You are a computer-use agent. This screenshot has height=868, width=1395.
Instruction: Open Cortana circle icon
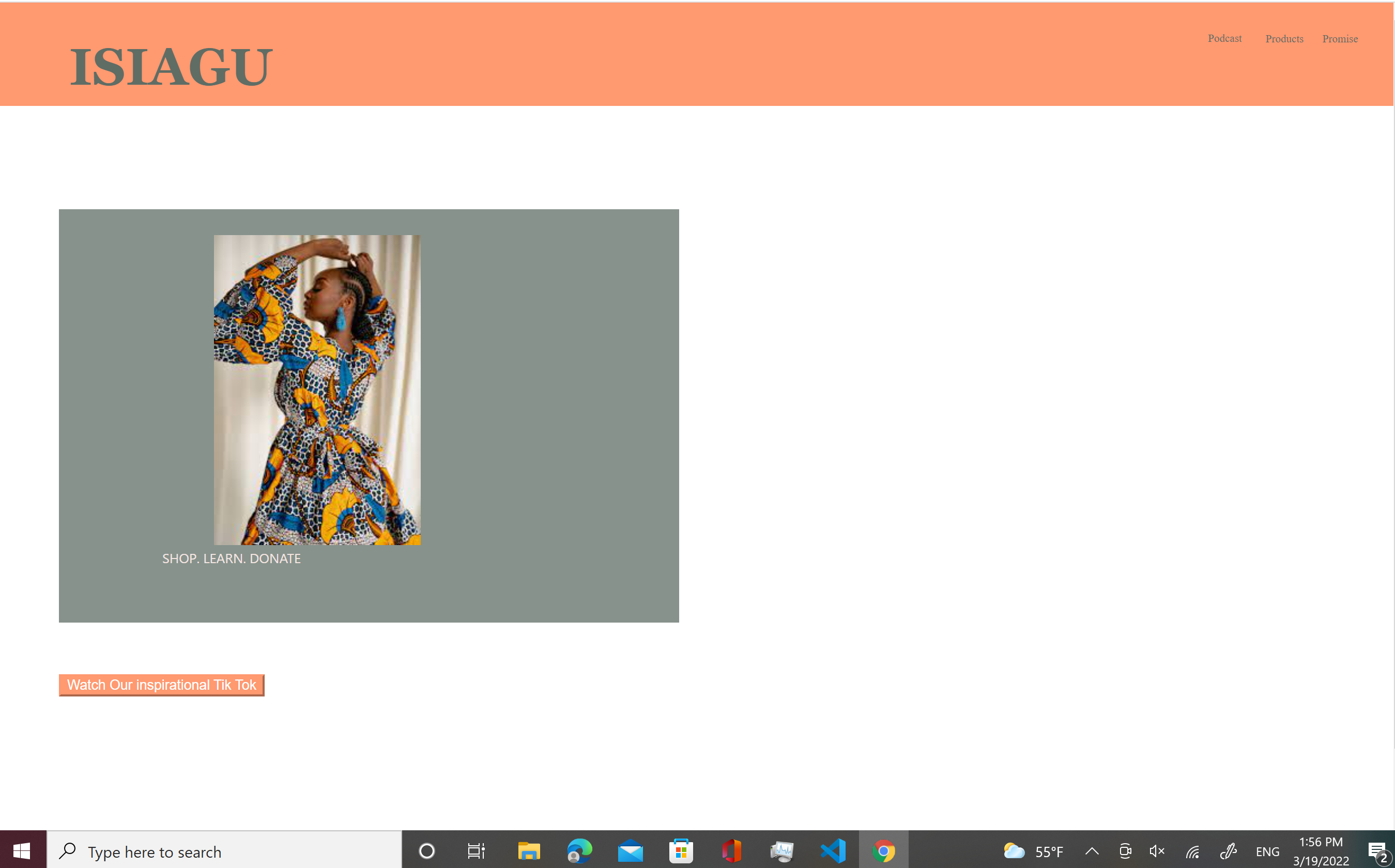point(427,850)
